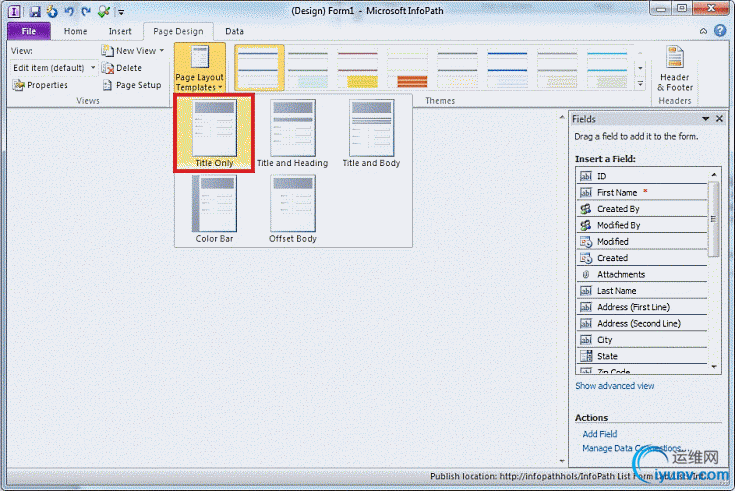Close the Fields task pane

718,119
